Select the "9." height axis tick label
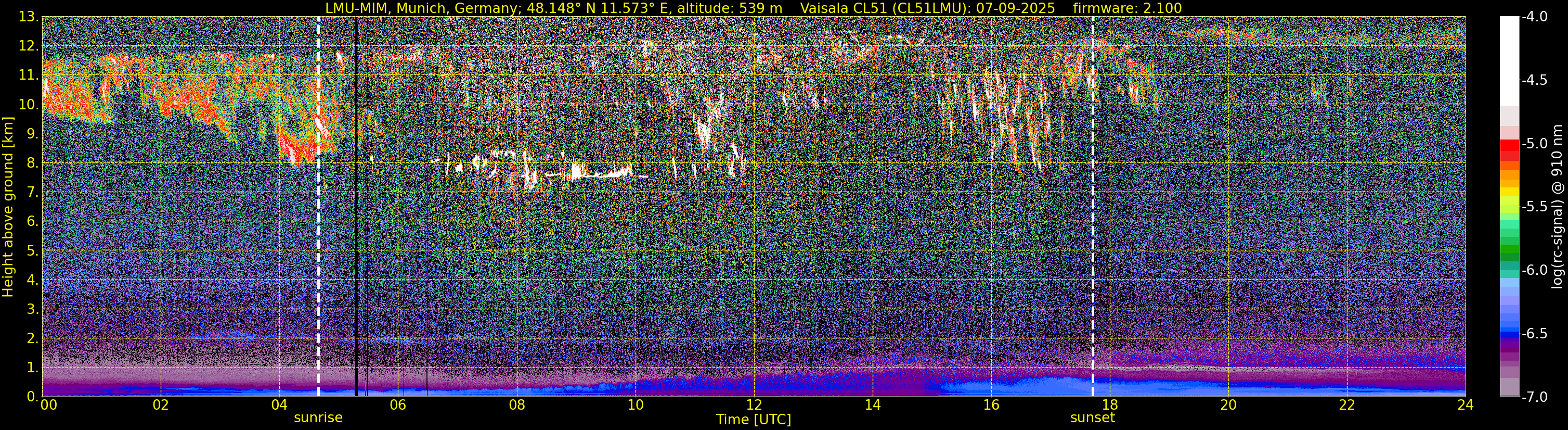The width and height of the screenshot is (1568, 430). click(33, 133)
